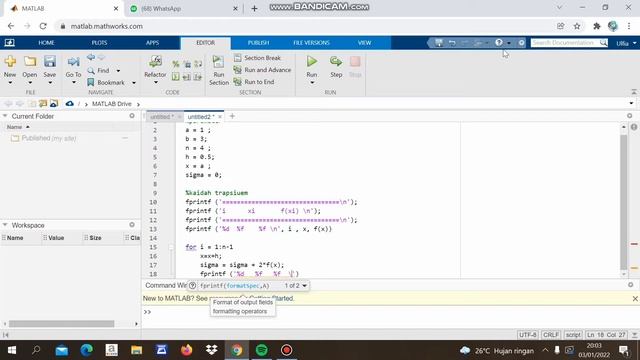Reload the browser page
The height and width of the screenshot is (360, 640).
(x=43, y=26)
